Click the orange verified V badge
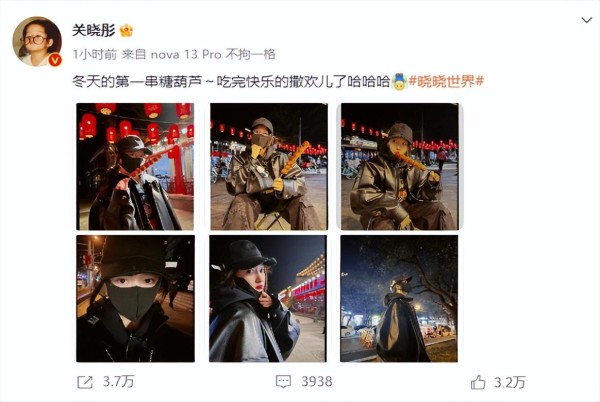 point(55,60)
